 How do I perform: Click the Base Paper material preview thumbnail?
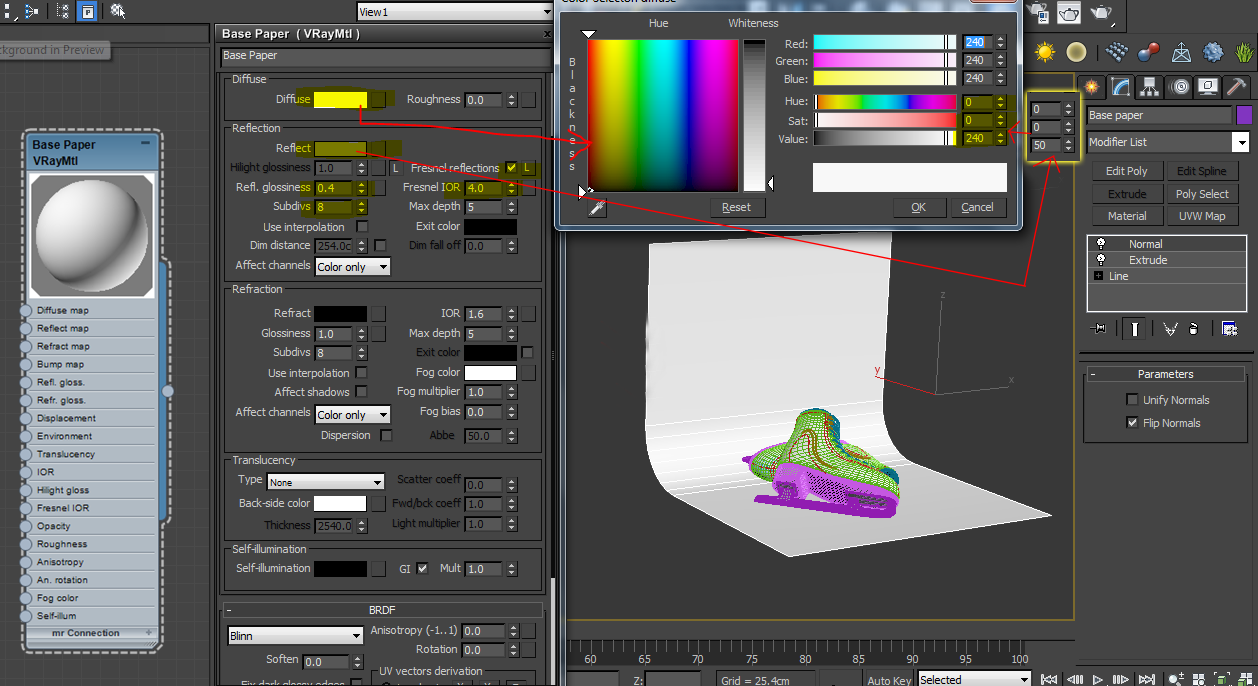click(91, 235)
